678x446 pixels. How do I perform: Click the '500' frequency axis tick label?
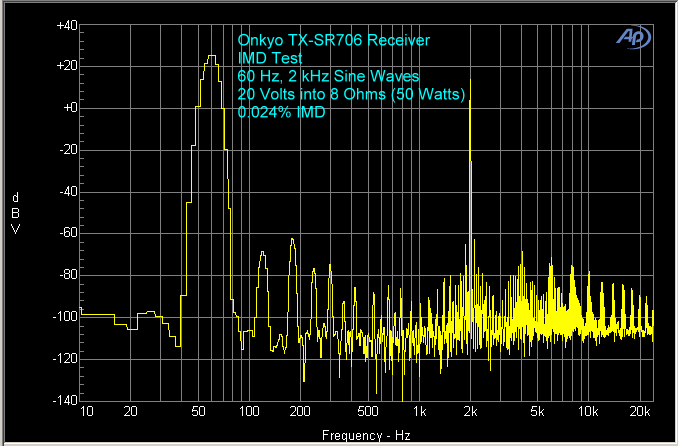[x=368, y=411]
